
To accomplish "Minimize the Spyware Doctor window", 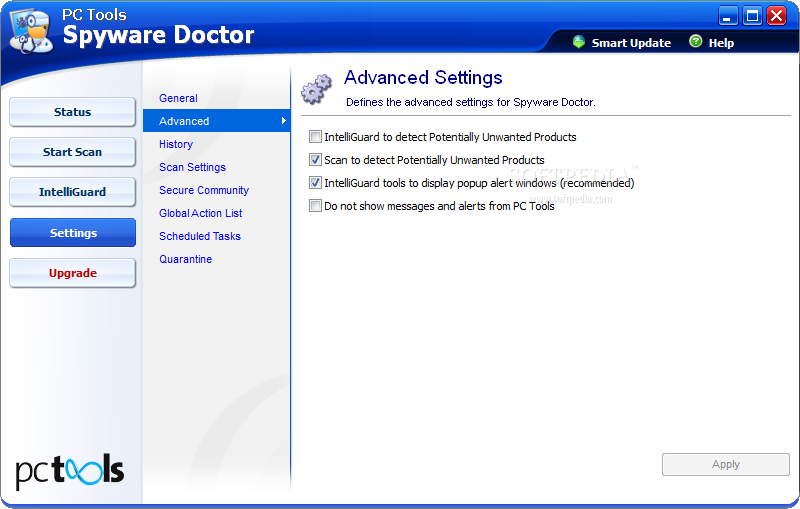I will click(x=728, y=16).
